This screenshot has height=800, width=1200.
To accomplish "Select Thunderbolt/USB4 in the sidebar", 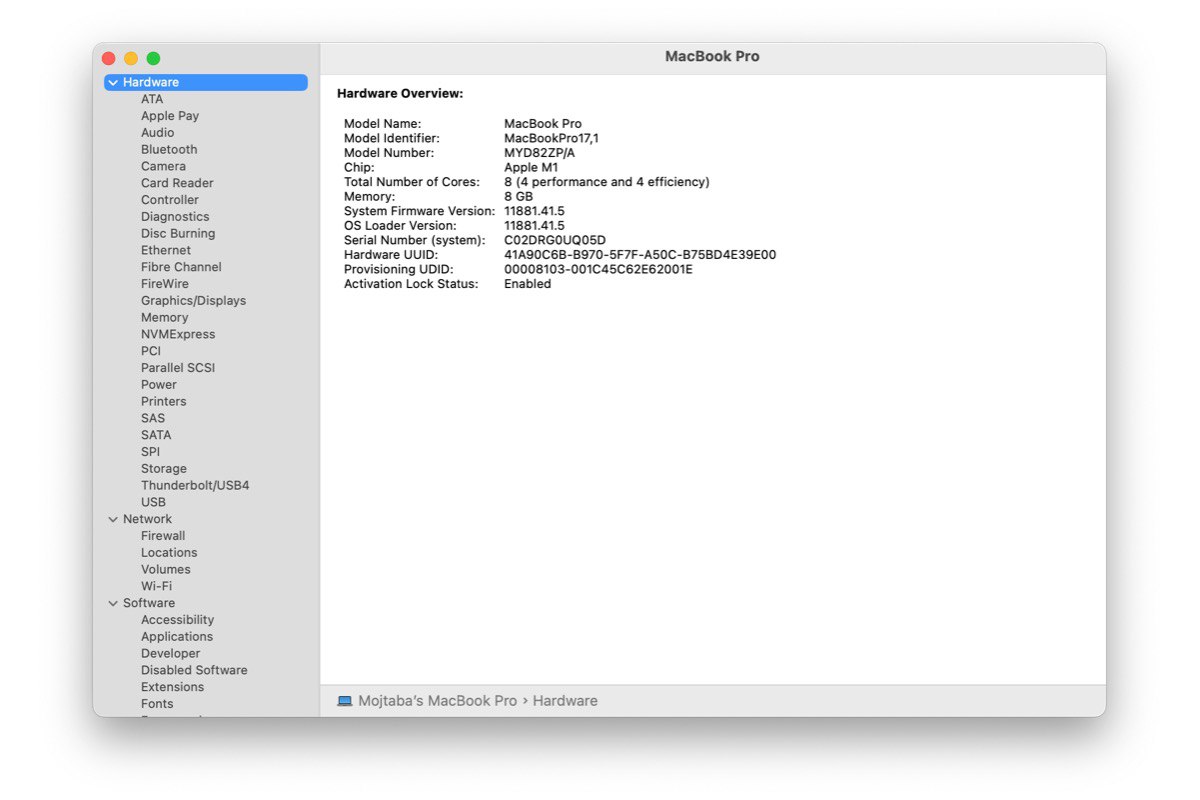I will tap(195, 486).
